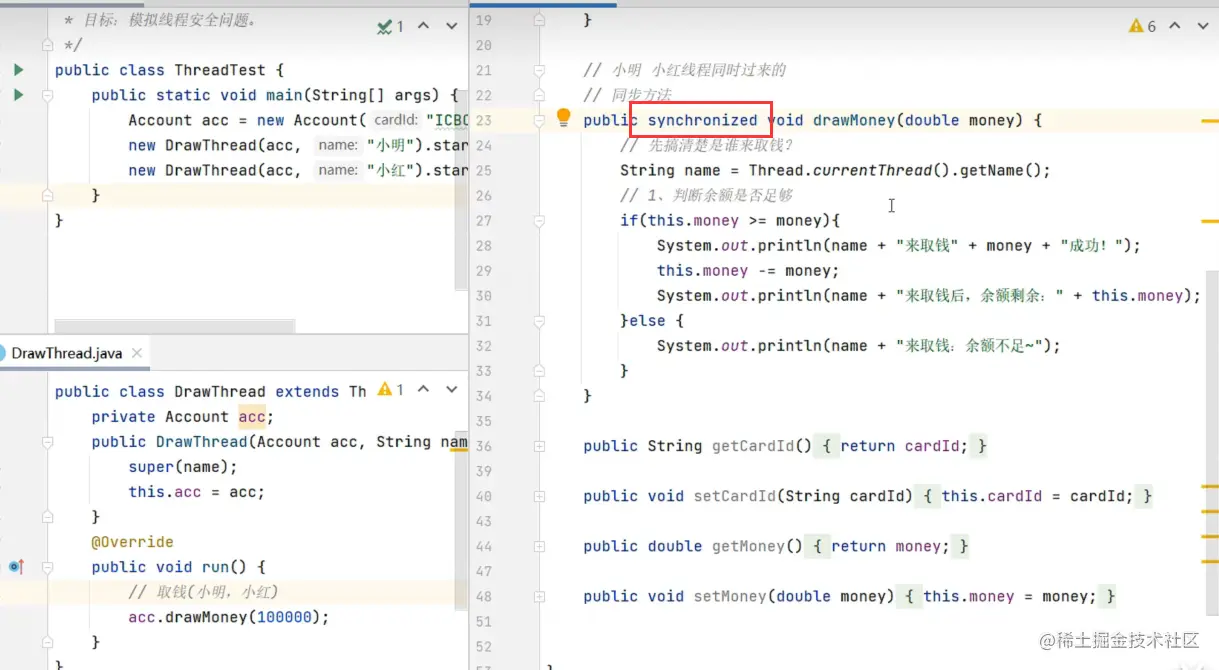Click 'cardId:' parameter hint

(x=396, y=120)
